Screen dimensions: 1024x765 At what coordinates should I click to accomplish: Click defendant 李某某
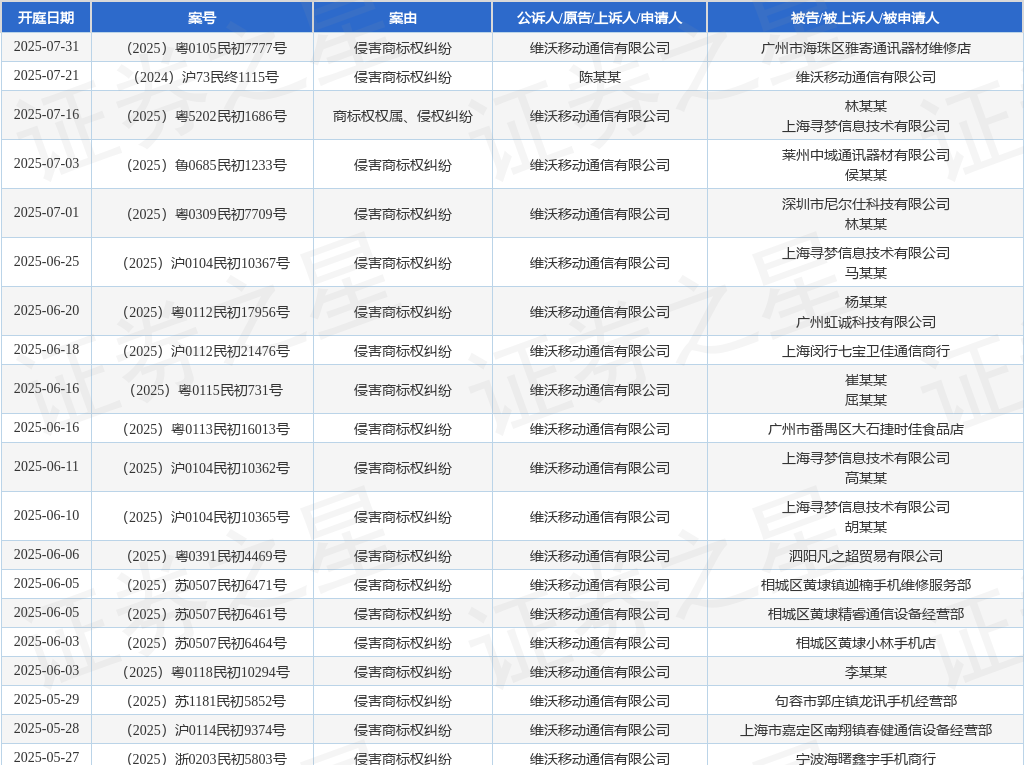click(865, 672)
